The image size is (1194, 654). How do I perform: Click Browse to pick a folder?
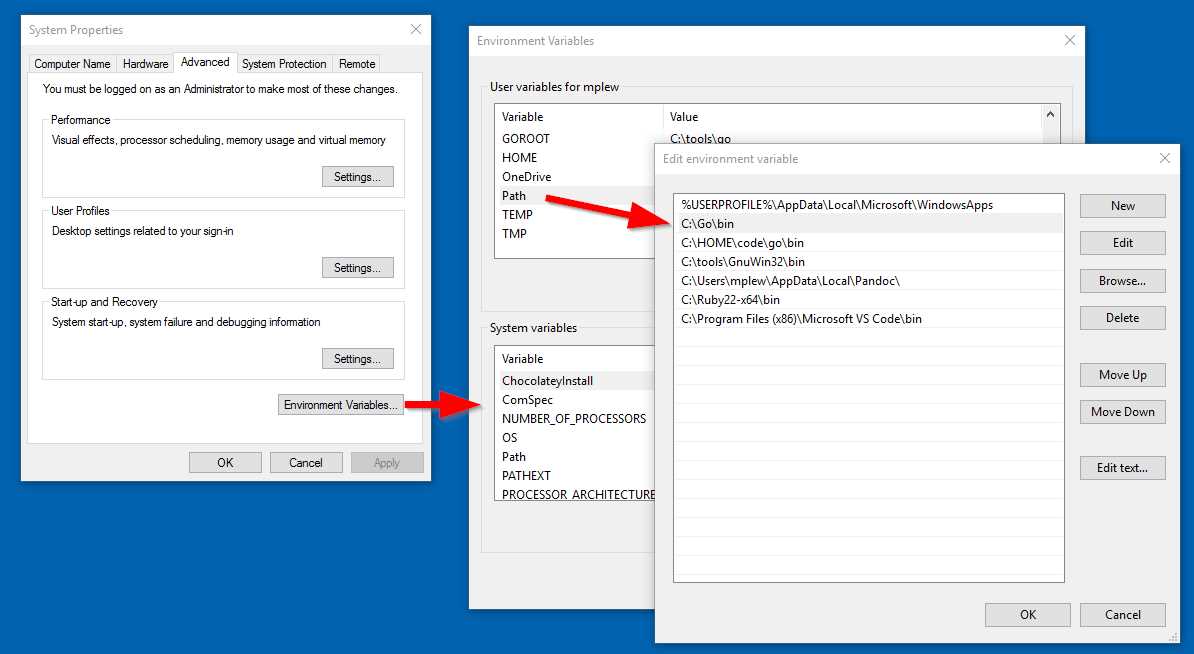(x=1122, y=280)
